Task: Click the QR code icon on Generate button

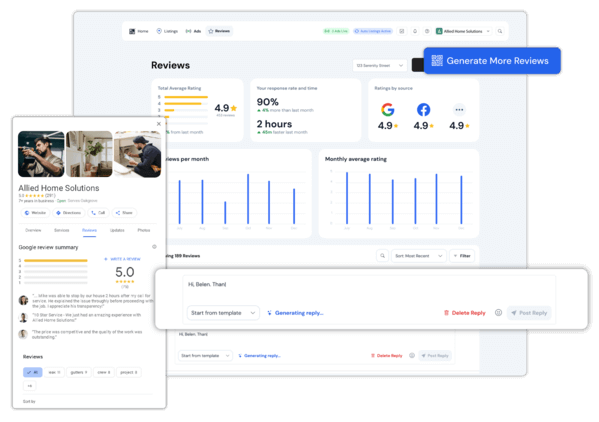Action: click(x=437, y=61)
